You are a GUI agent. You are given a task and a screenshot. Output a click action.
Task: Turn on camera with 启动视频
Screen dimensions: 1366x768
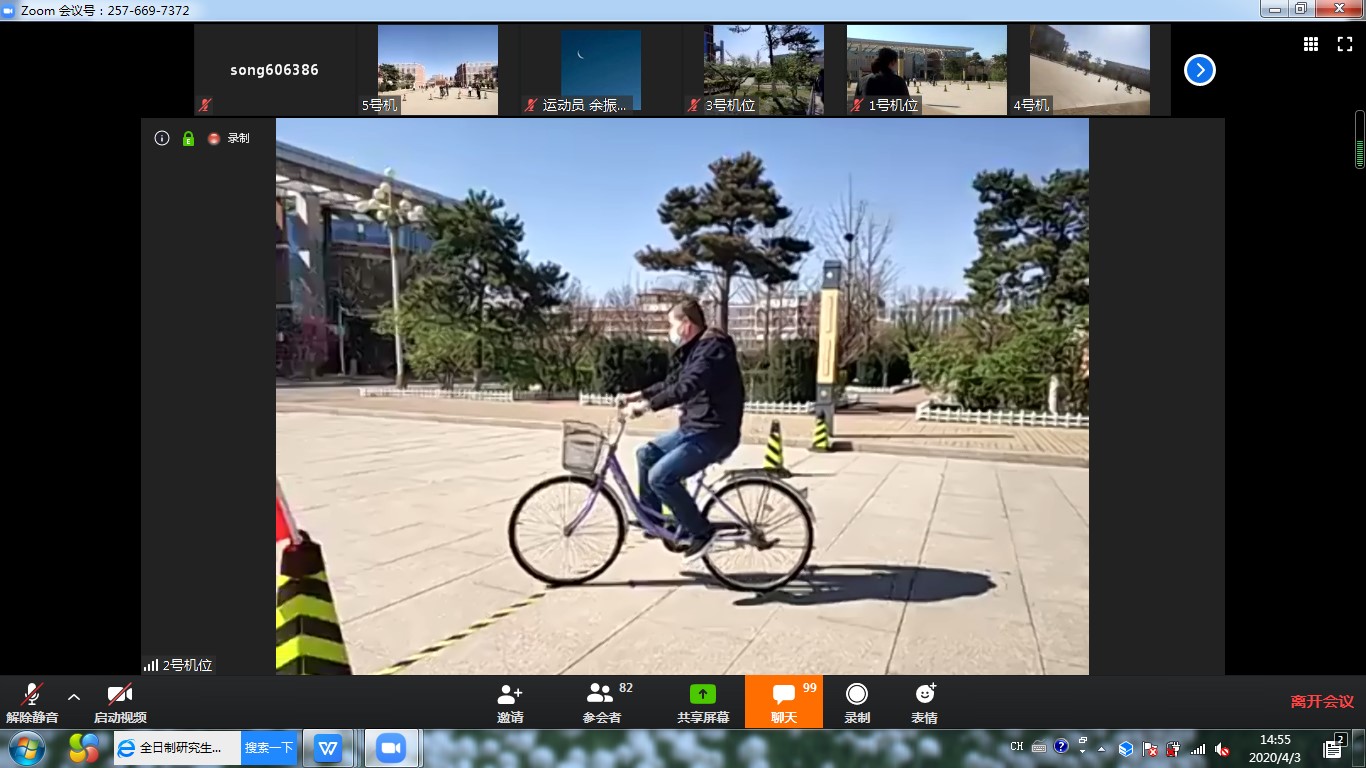[120, 695]
